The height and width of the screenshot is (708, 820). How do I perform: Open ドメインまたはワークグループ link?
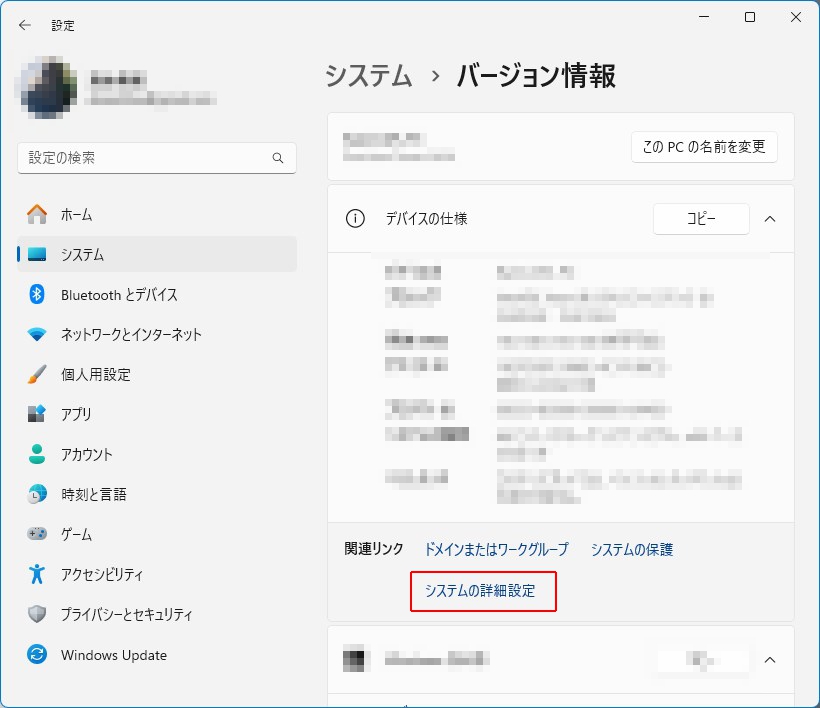coord(496,549)
